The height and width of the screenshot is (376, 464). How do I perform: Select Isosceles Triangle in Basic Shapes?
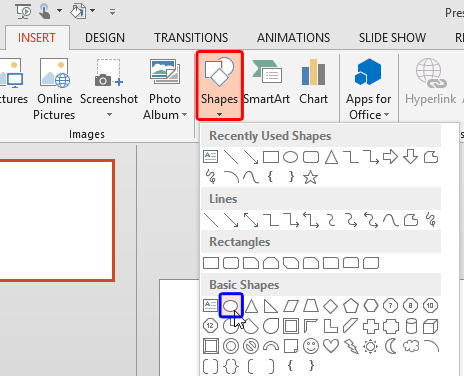tap(251, 306)
